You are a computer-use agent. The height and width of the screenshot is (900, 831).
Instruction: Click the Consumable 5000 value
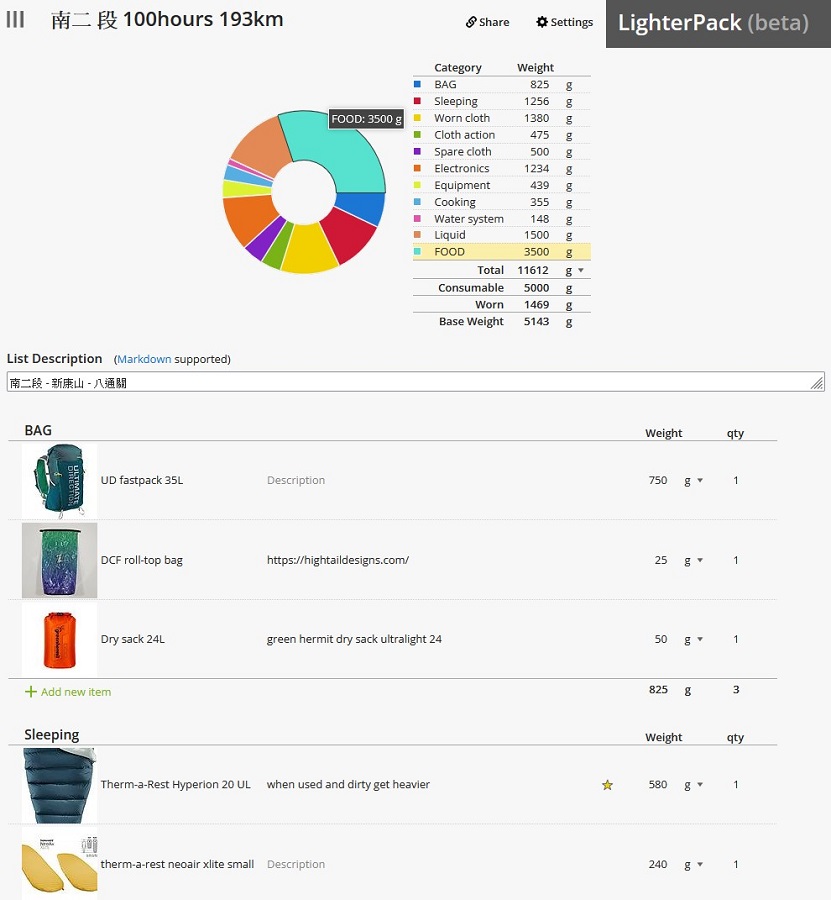point(536,288)
